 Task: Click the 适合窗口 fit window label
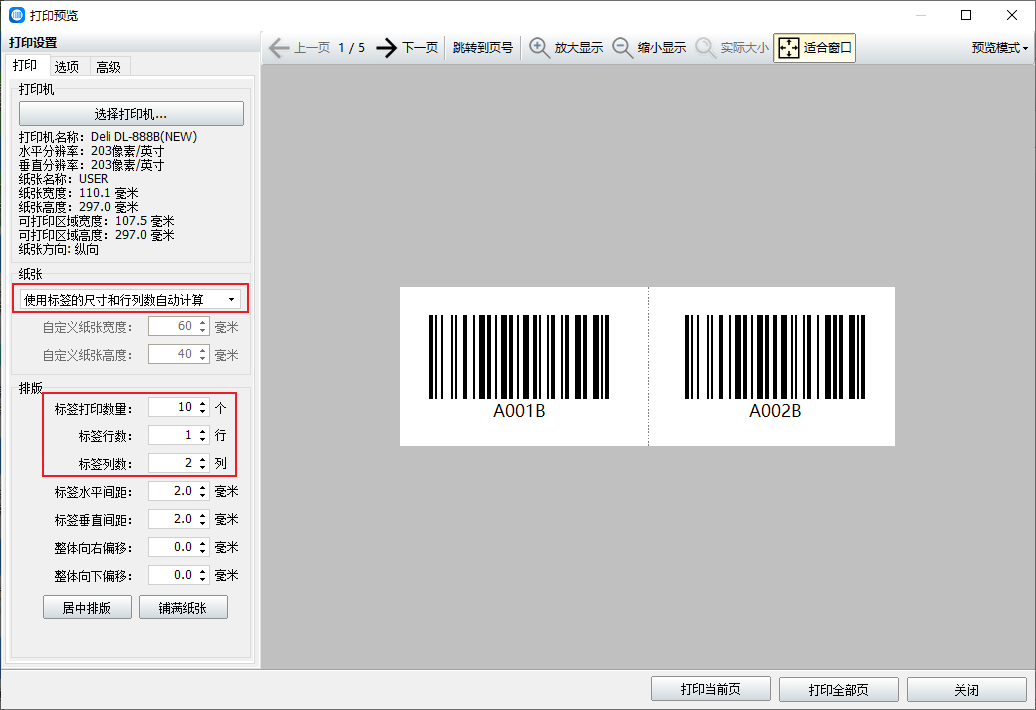coord(828,48)
